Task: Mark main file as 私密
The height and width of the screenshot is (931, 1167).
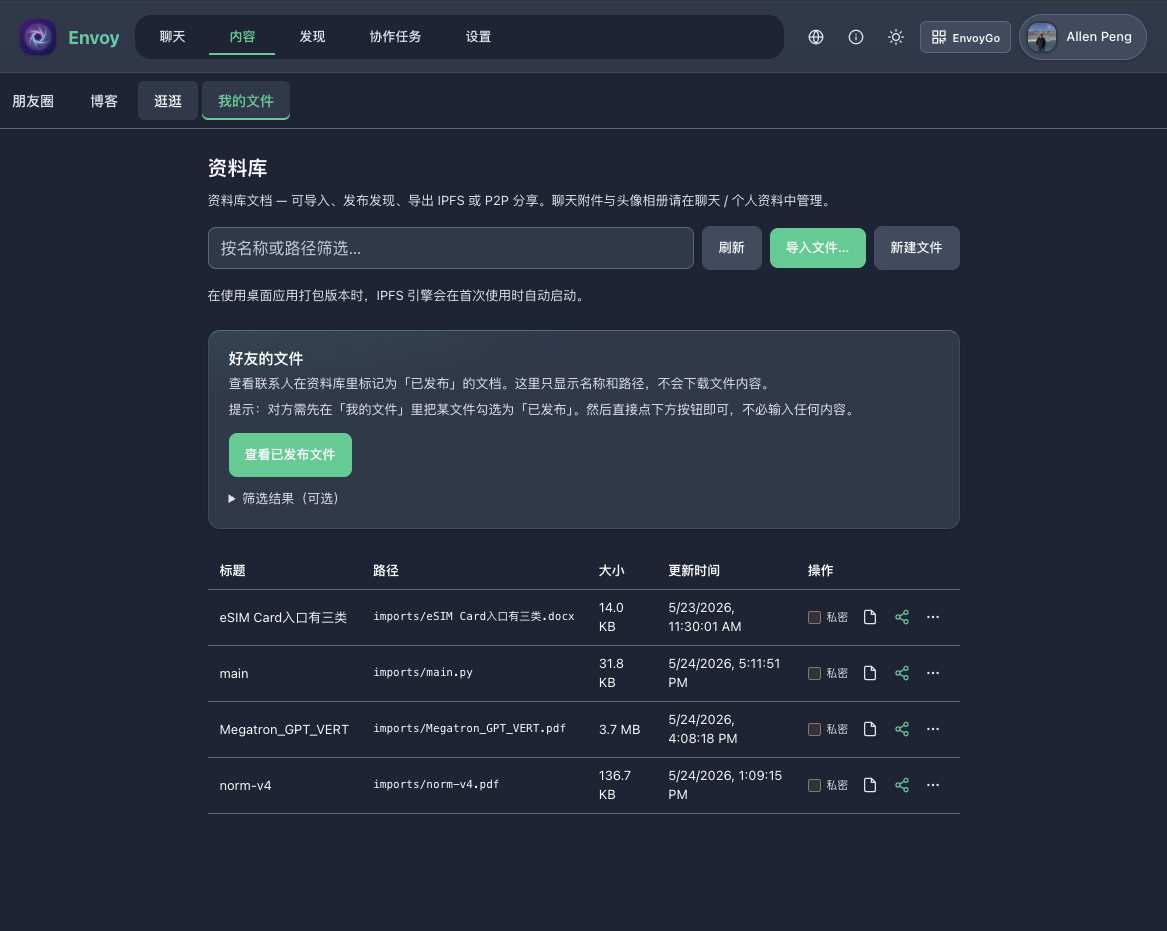Action: click(x=814, y=673)
